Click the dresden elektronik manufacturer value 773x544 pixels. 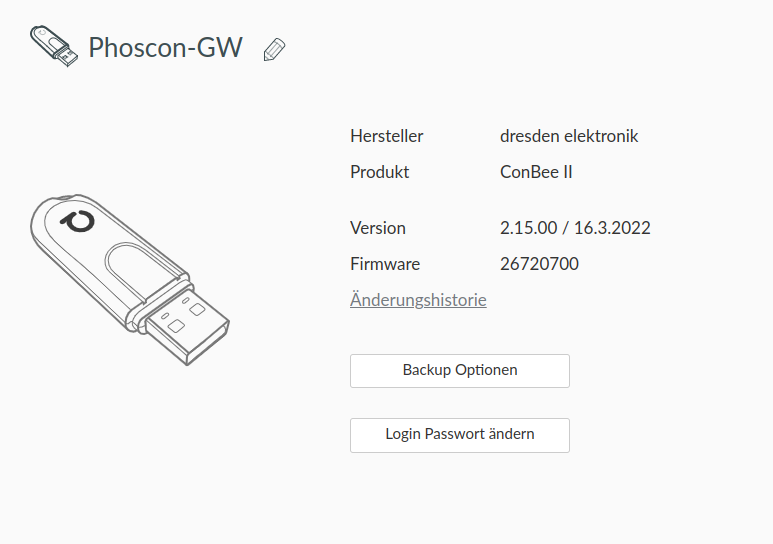[568, 136]
